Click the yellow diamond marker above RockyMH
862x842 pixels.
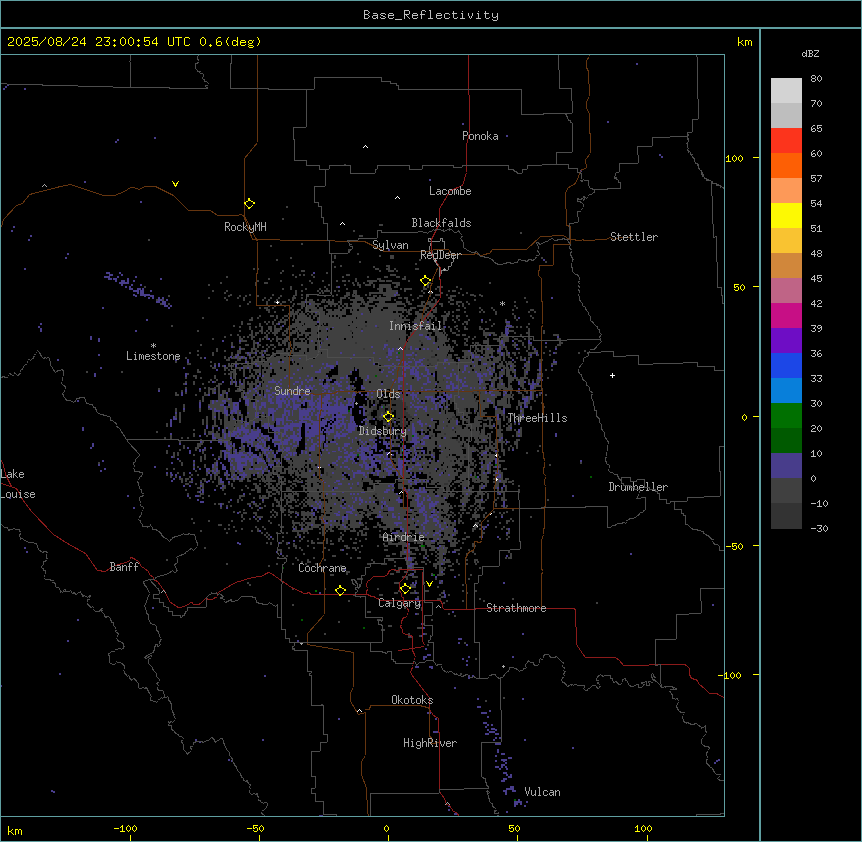click(250, 204)
